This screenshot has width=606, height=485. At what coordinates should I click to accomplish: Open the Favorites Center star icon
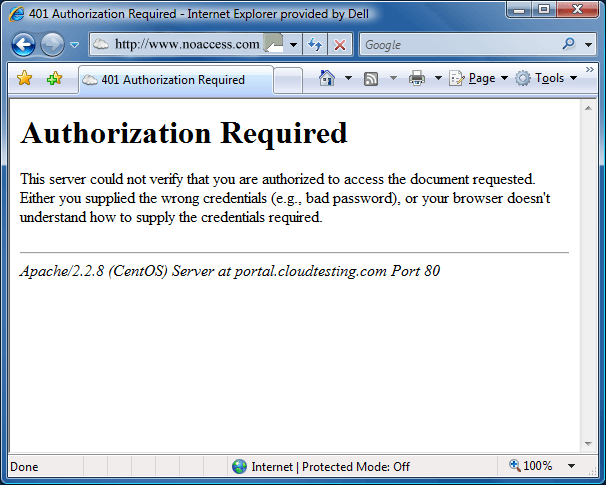[x=24, y=78]
